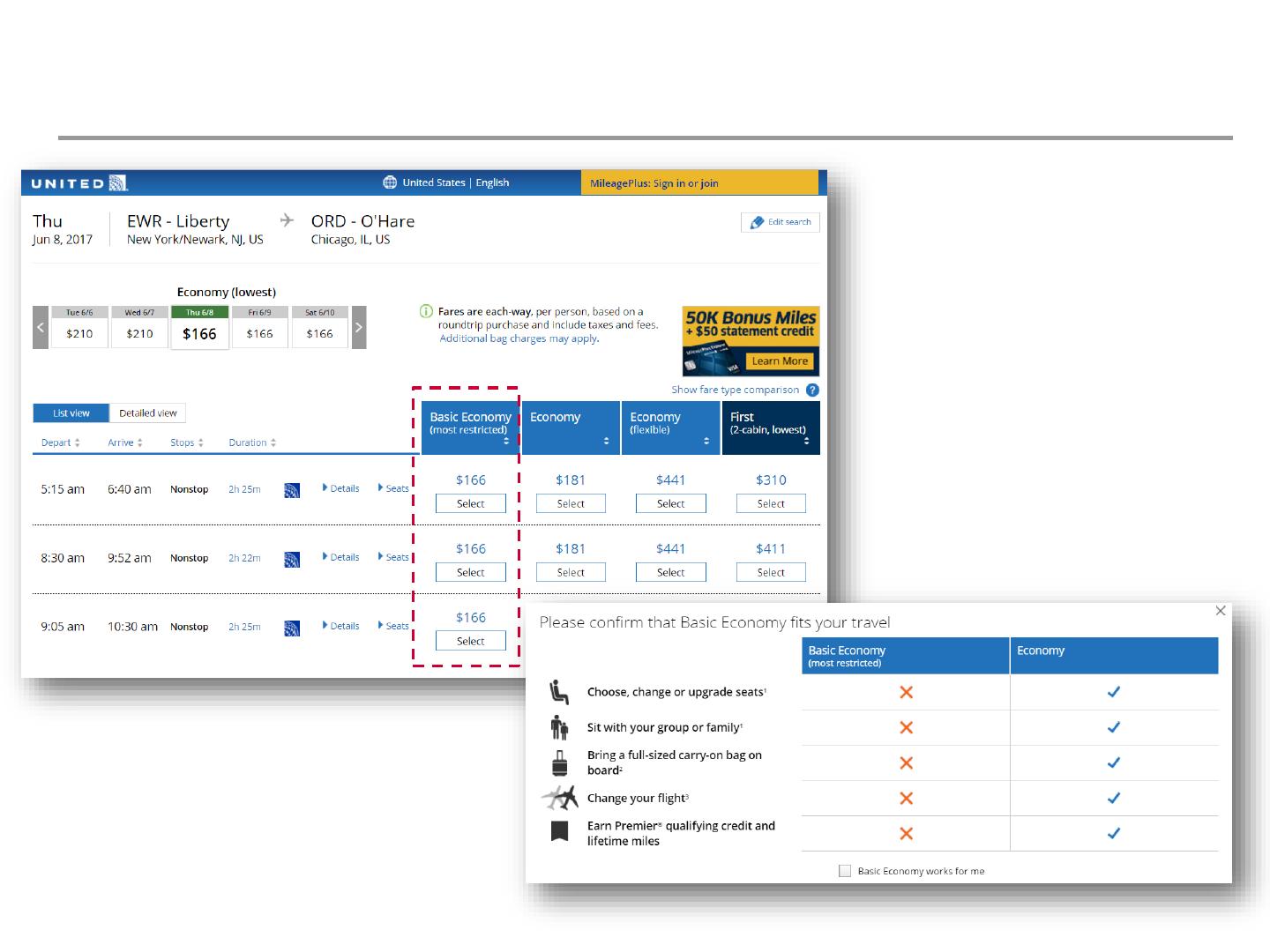Screen dimensions: 1270x952
Task: Click Show fare type comparison link
Action: (736, 390)
